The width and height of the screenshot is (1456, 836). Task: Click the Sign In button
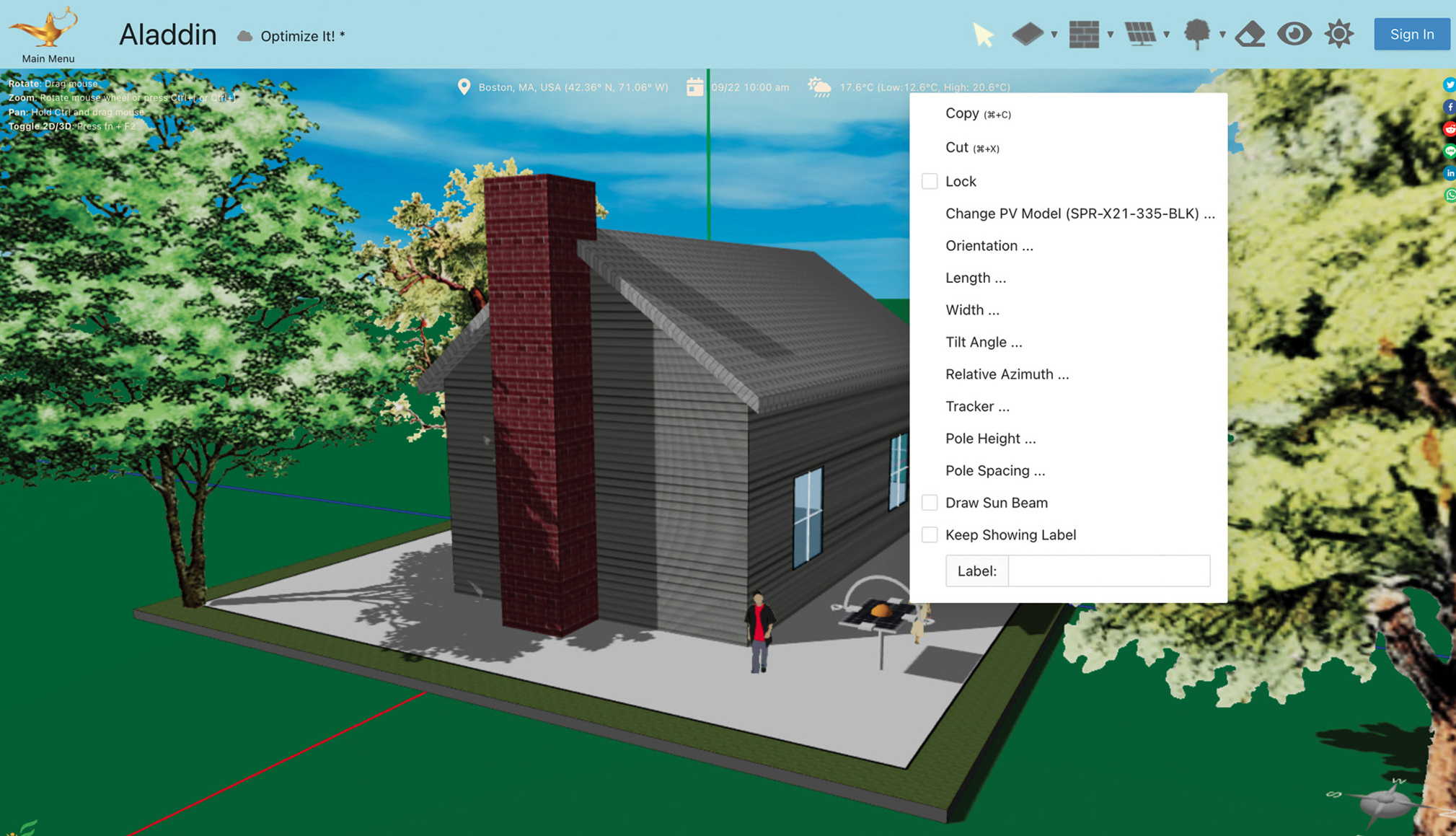coord(1411,34)
